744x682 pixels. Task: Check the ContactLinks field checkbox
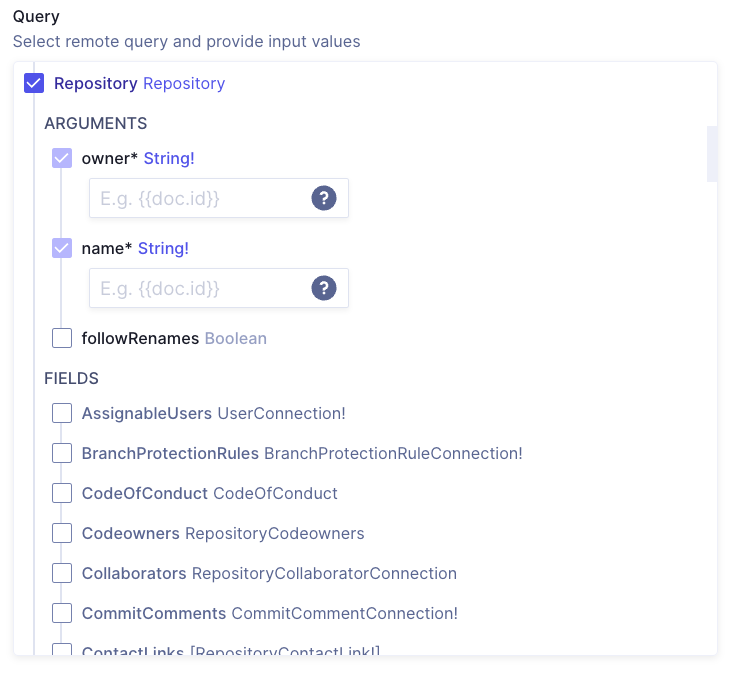click(x=62, y=650)
